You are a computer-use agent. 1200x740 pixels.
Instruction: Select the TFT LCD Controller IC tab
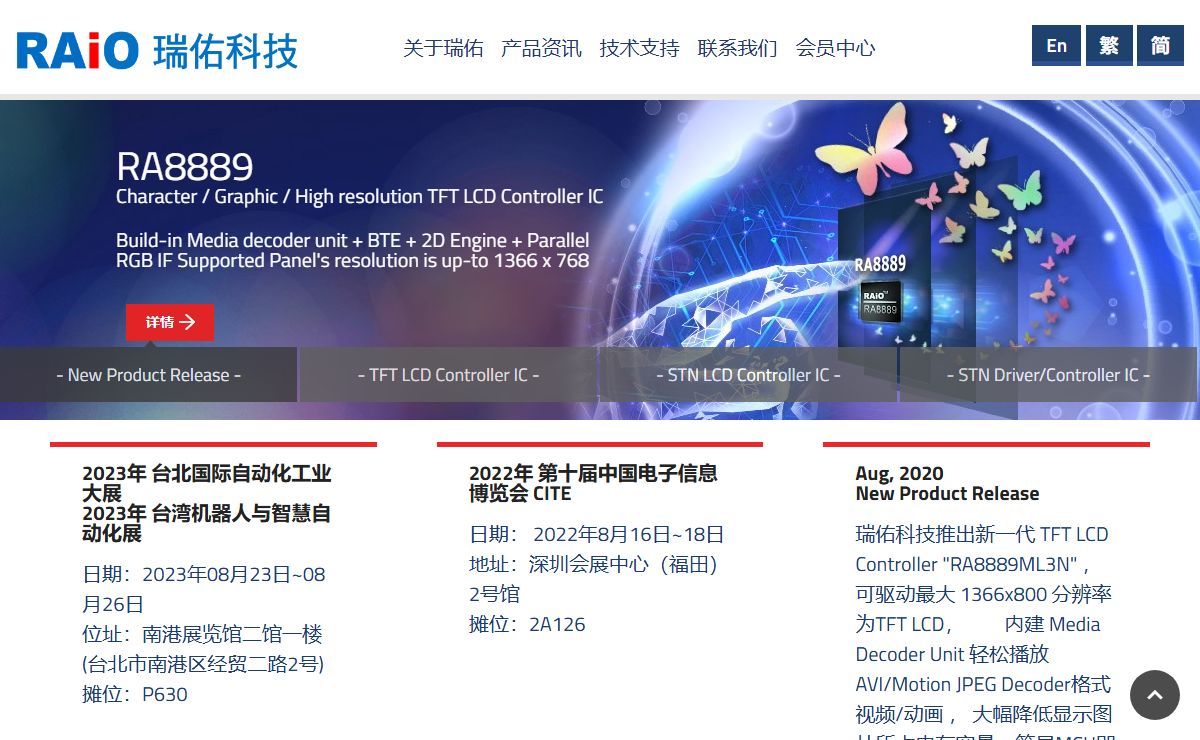pyautogui.click(x=448, y=375)
